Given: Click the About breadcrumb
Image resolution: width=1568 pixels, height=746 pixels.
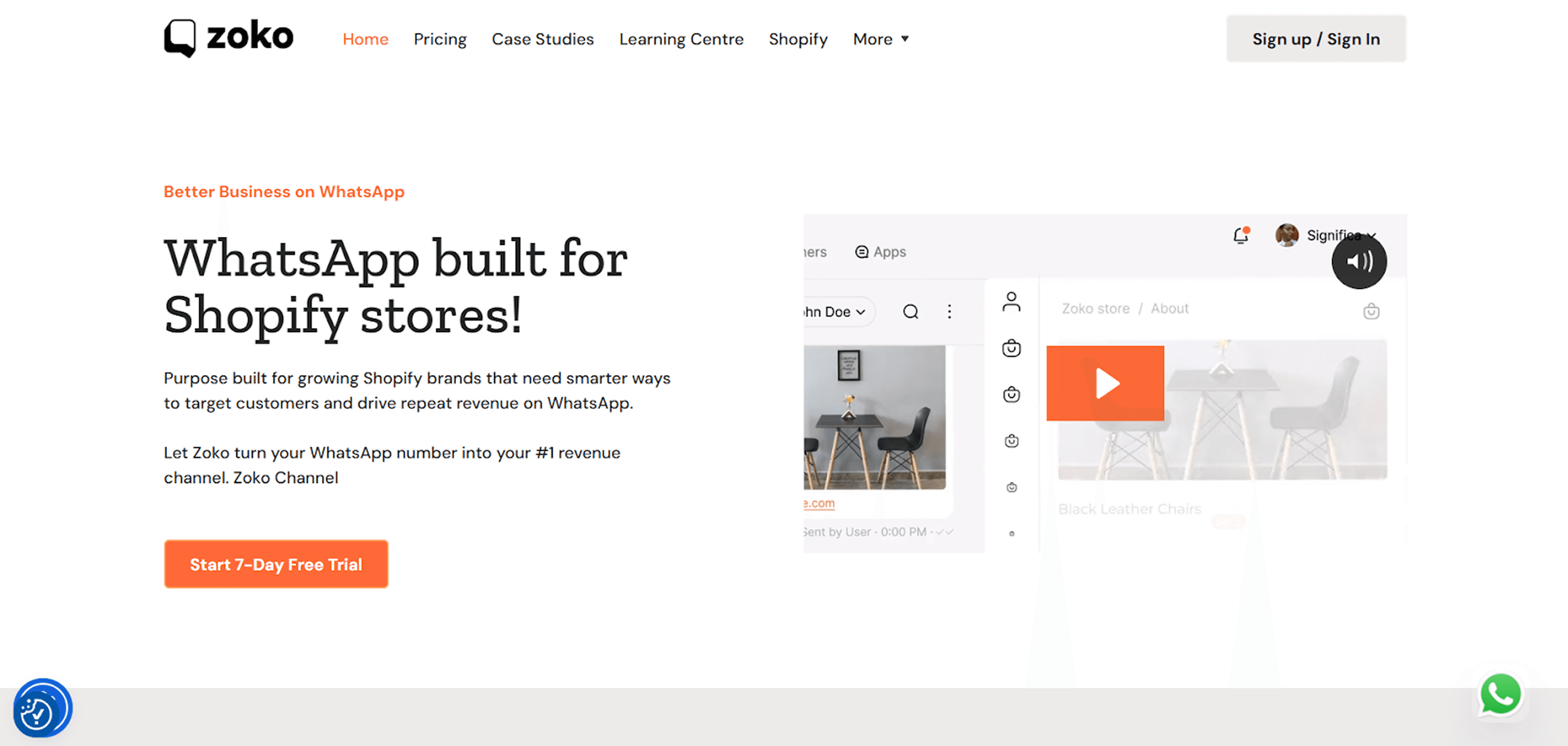Looking at the screenshot, I should [x=1169, y=309].
